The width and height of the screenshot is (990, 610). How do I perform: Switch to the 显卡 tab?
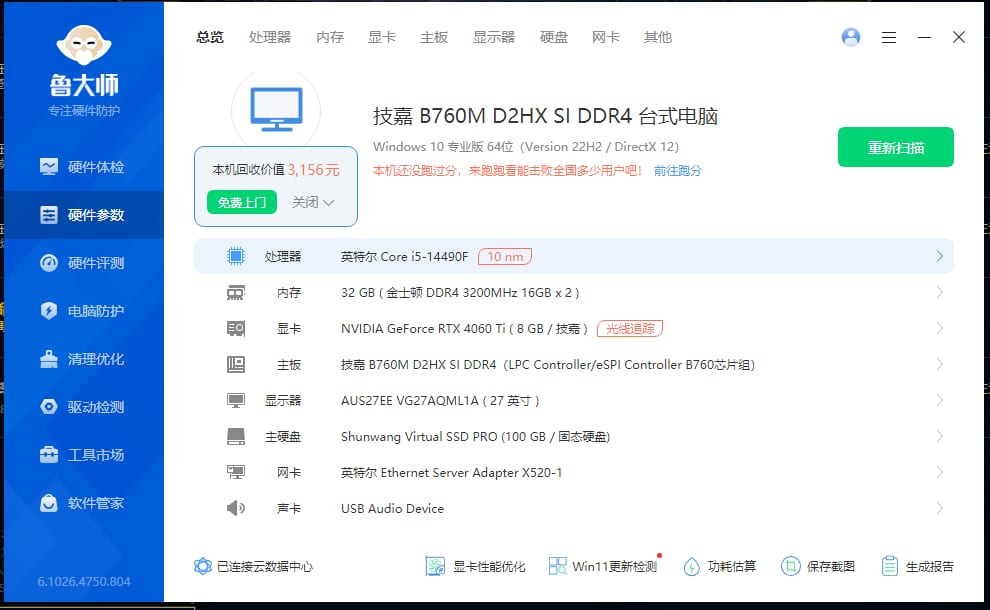[381, 37]
